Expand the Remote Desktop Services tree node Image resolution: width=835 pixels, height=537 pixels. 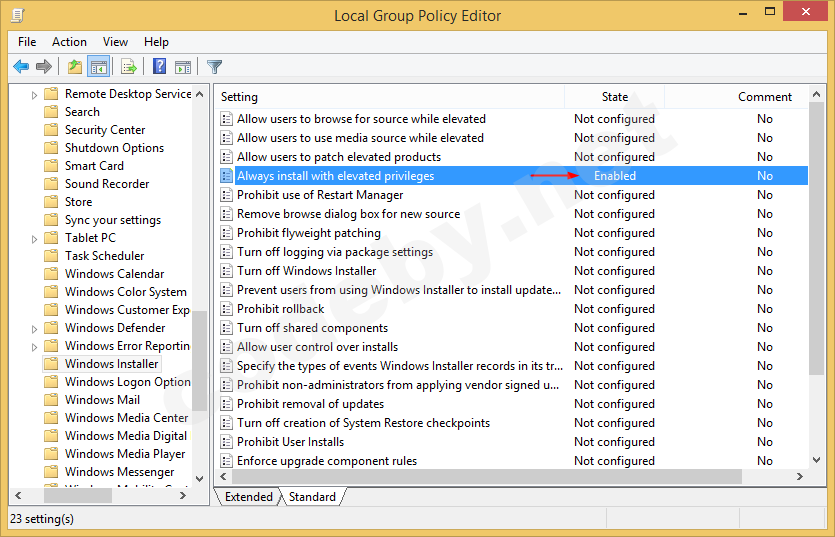pyautogui.click(x=35, y=94)
